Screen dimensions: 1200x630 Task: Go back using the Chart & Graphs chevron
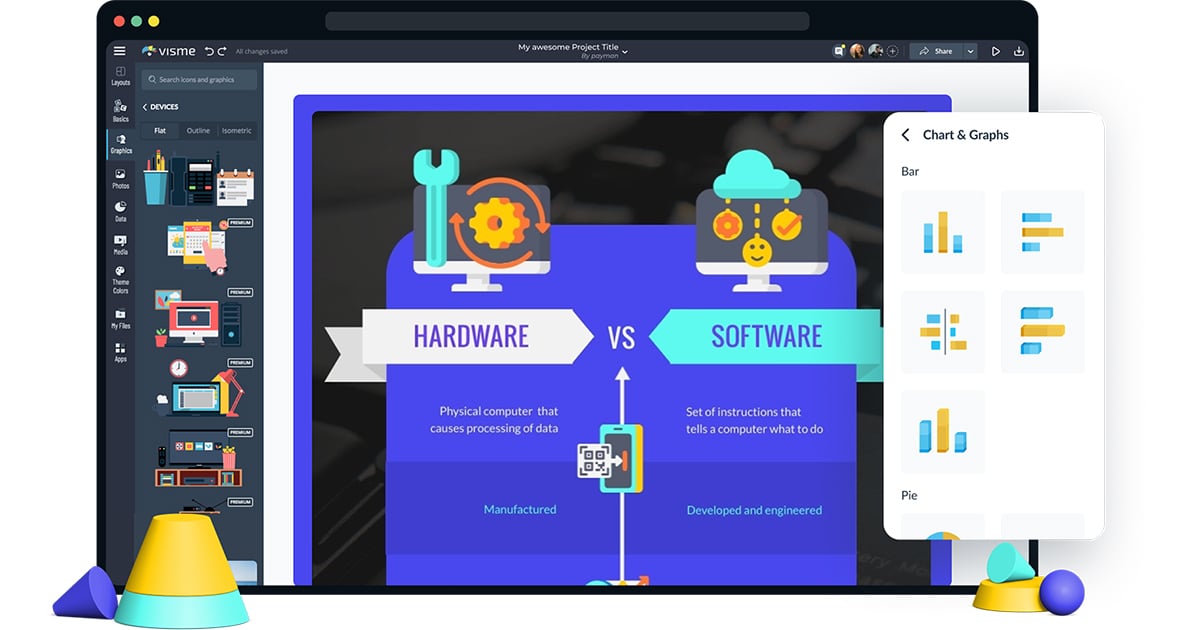tap(906, 134)
